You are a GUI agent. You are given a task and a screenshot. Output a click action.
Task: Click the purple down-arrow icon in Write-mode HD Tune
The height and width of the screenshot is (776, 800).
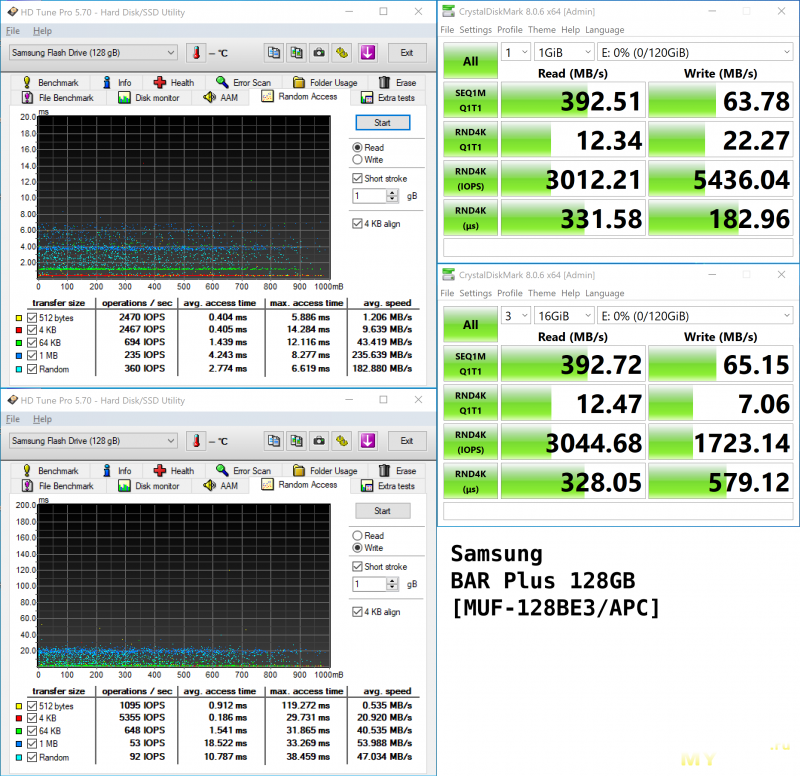(368, 441)
